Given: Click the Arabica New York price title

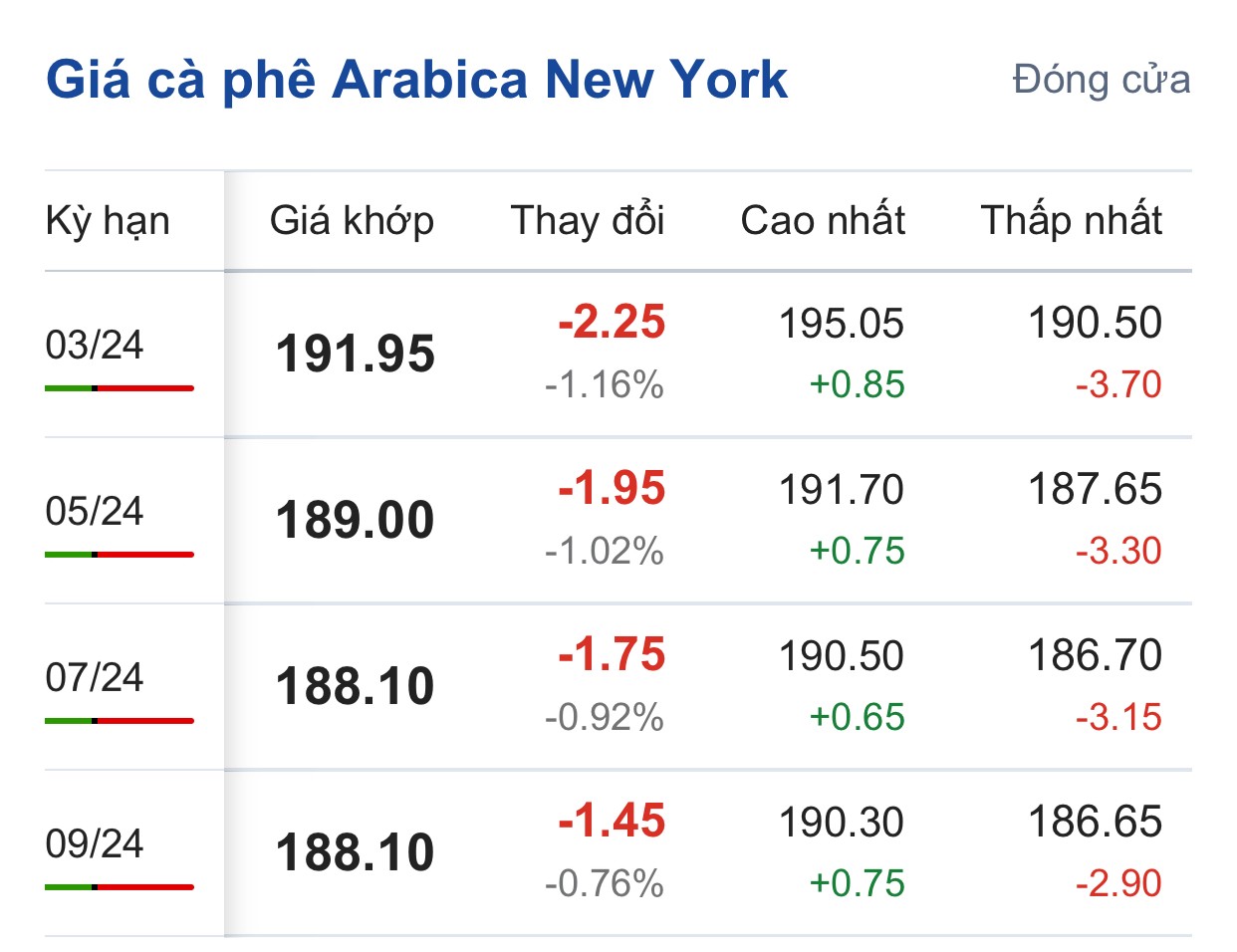Looking at the screenshot, I should click(416, 80).
